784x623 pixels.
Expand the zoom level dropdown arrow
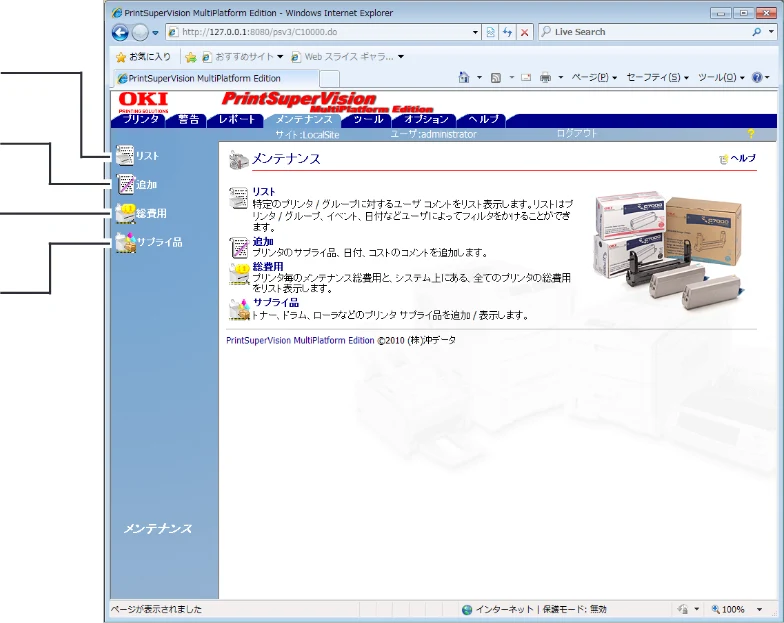click(x=760, y=610)
